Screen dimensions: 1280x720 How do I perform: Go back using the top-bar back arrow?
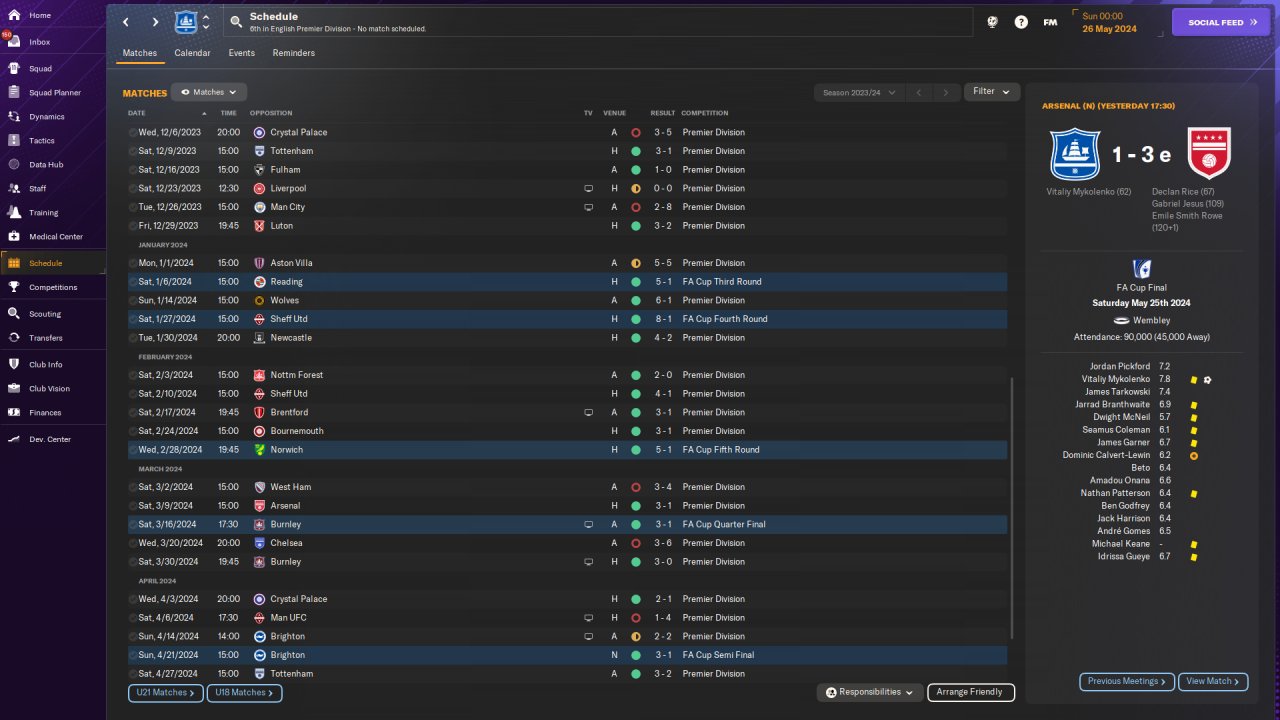click(x=125, y=22)
